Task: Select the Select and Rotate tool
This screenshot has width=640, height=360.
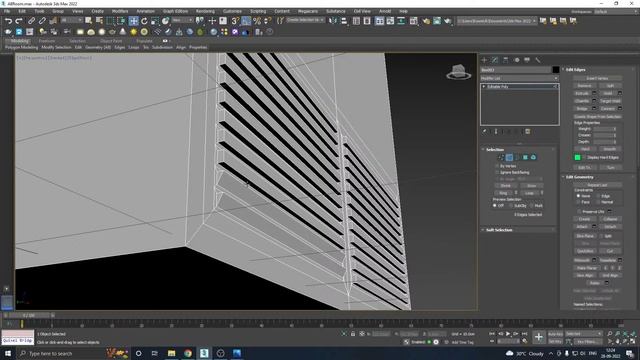Action: click(144, 21)
